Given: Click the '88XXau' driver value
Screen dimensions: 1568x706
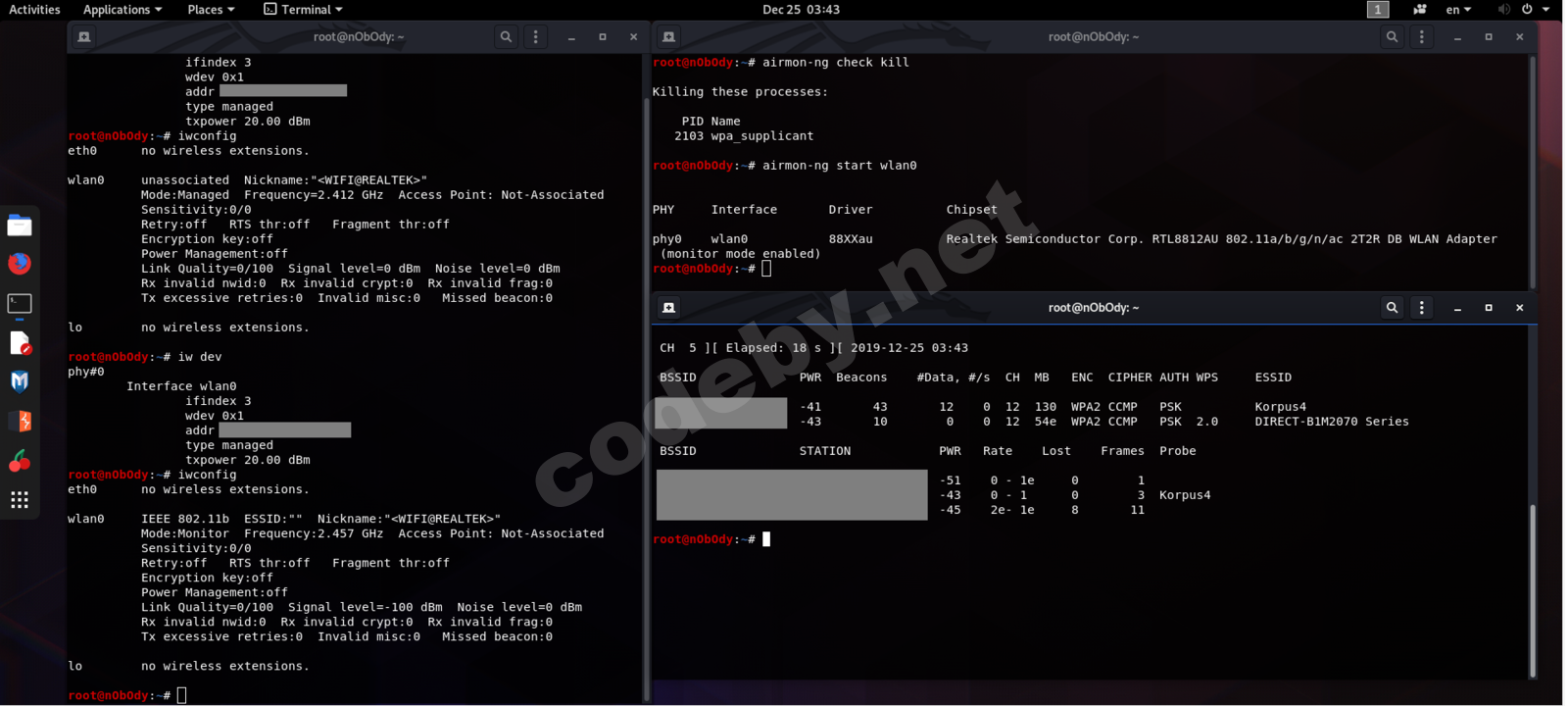Looking at the screenshot, I should [x=851, y=239].
